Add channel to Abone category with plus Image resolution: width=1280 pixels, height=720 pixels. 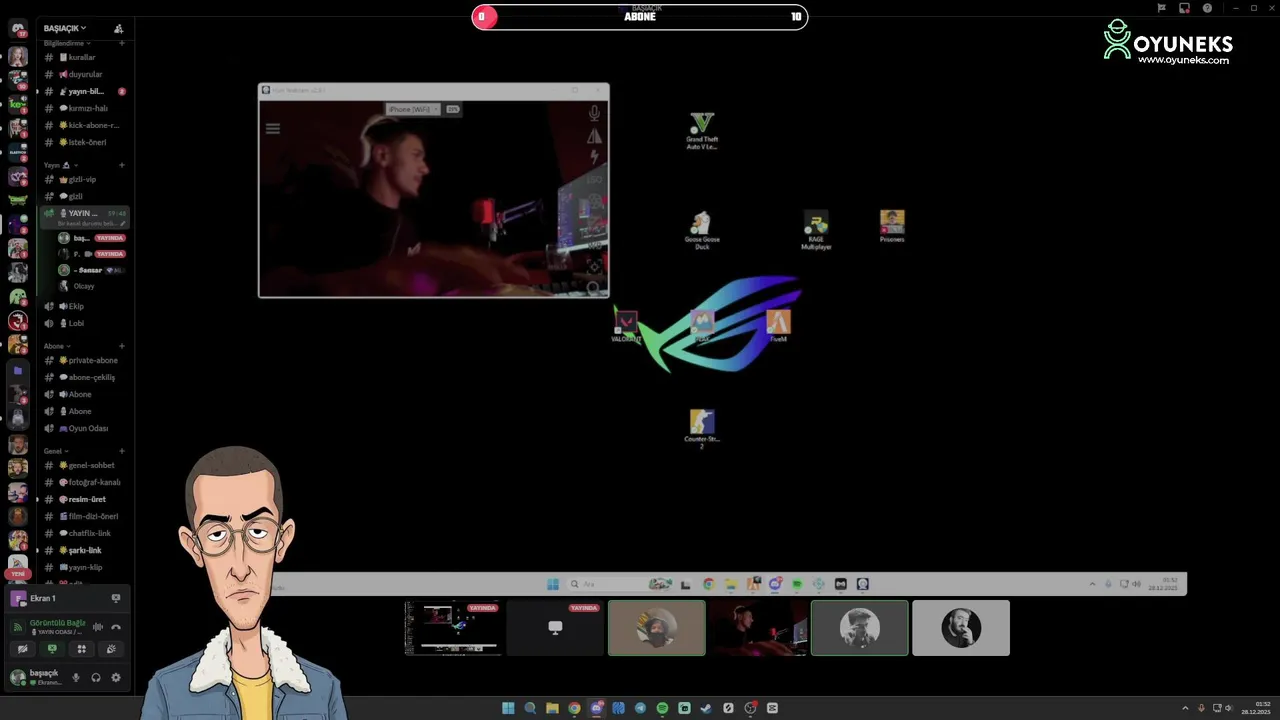point(122,346)
